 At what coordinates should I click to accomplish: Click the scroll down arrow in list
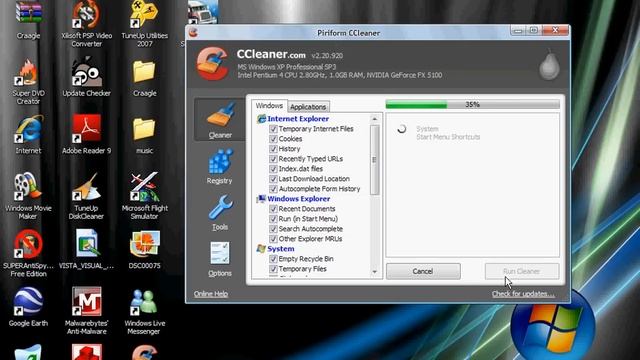[x=374, y=272]
